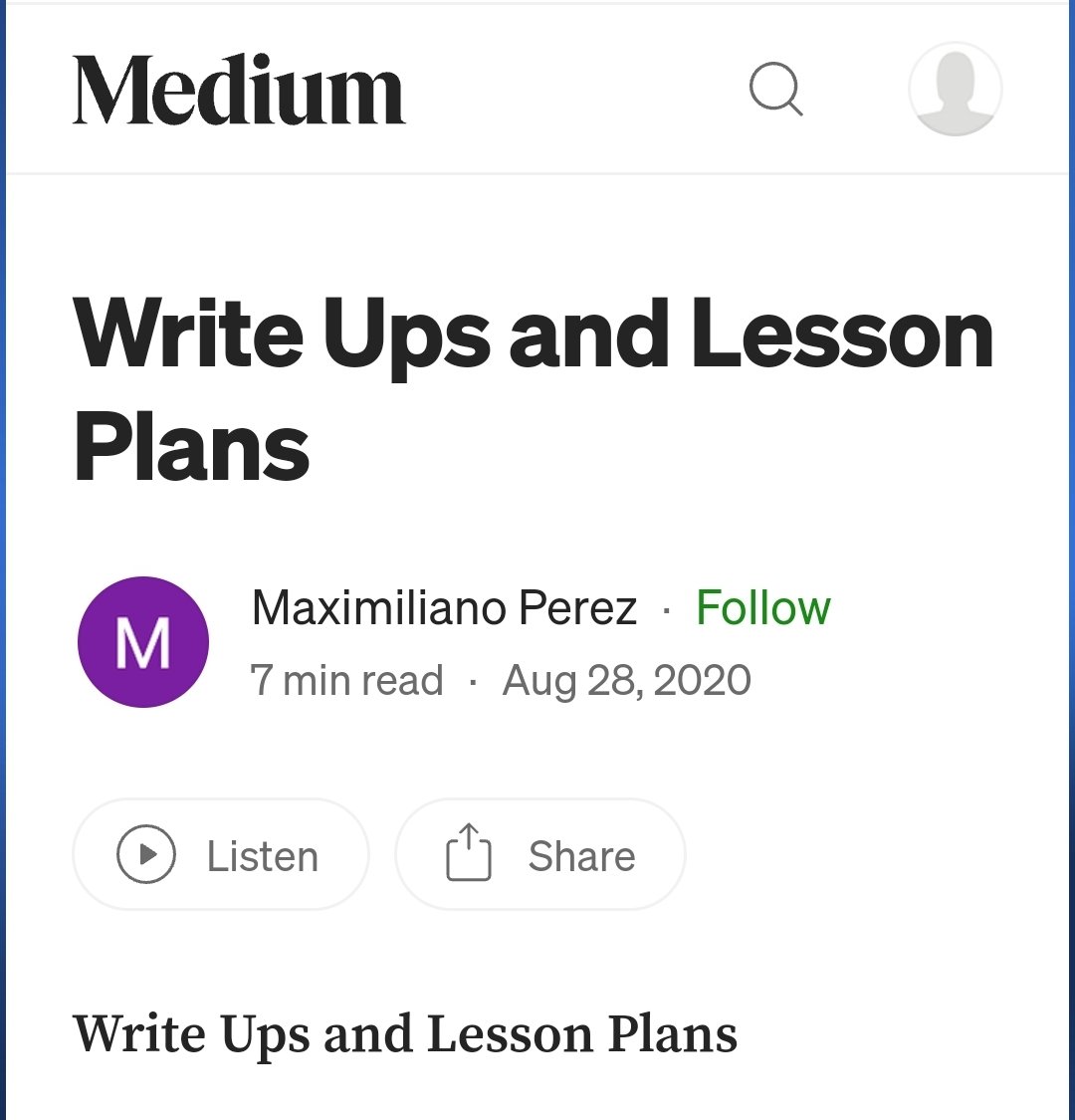Click the Listen button label
Viewport: 1075px width, 1120px height.
[262, 856]
